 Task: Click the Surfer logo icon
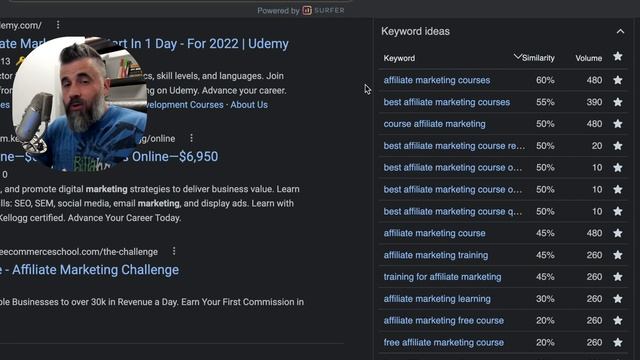pos(307,10)
